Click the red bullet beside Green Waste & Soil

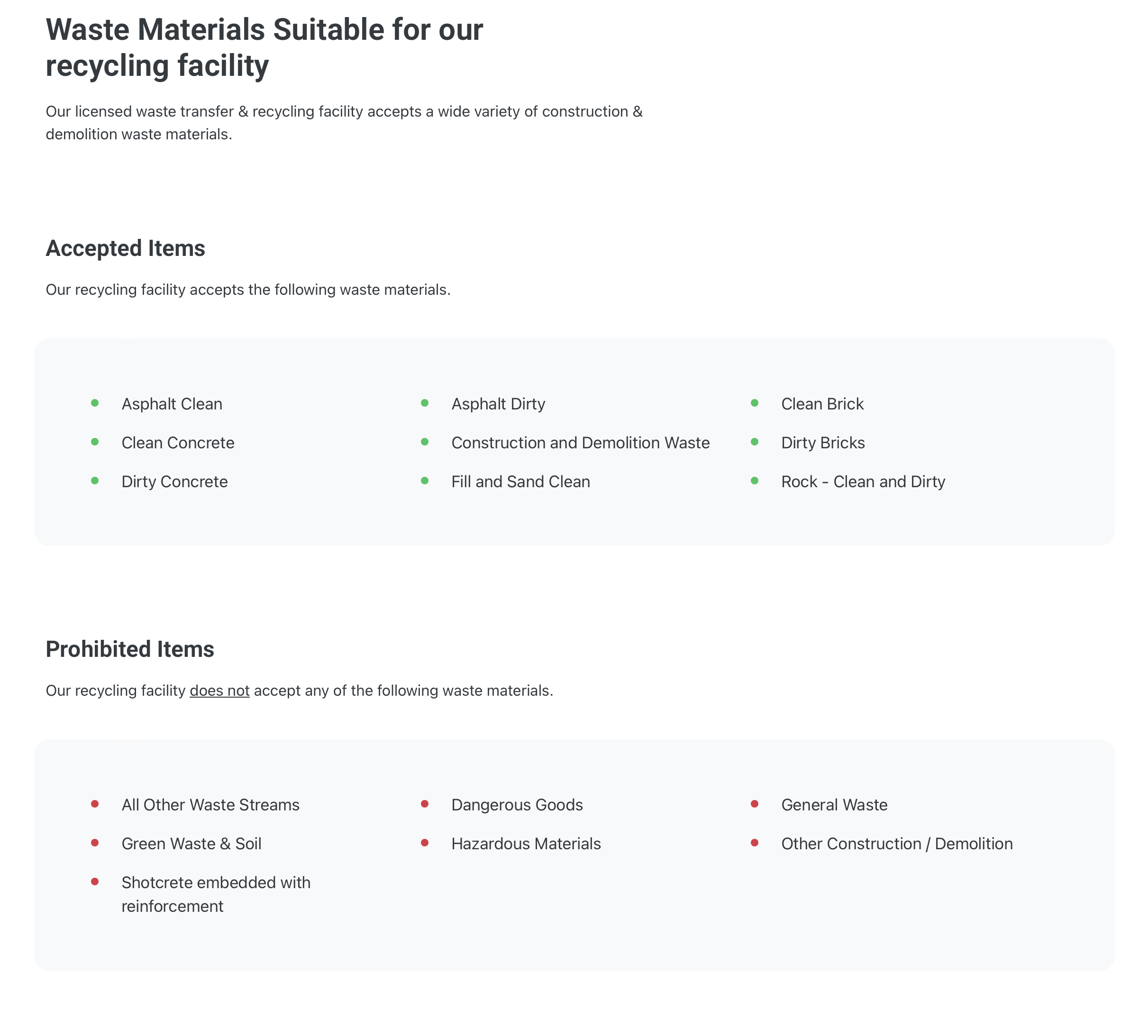94,843
